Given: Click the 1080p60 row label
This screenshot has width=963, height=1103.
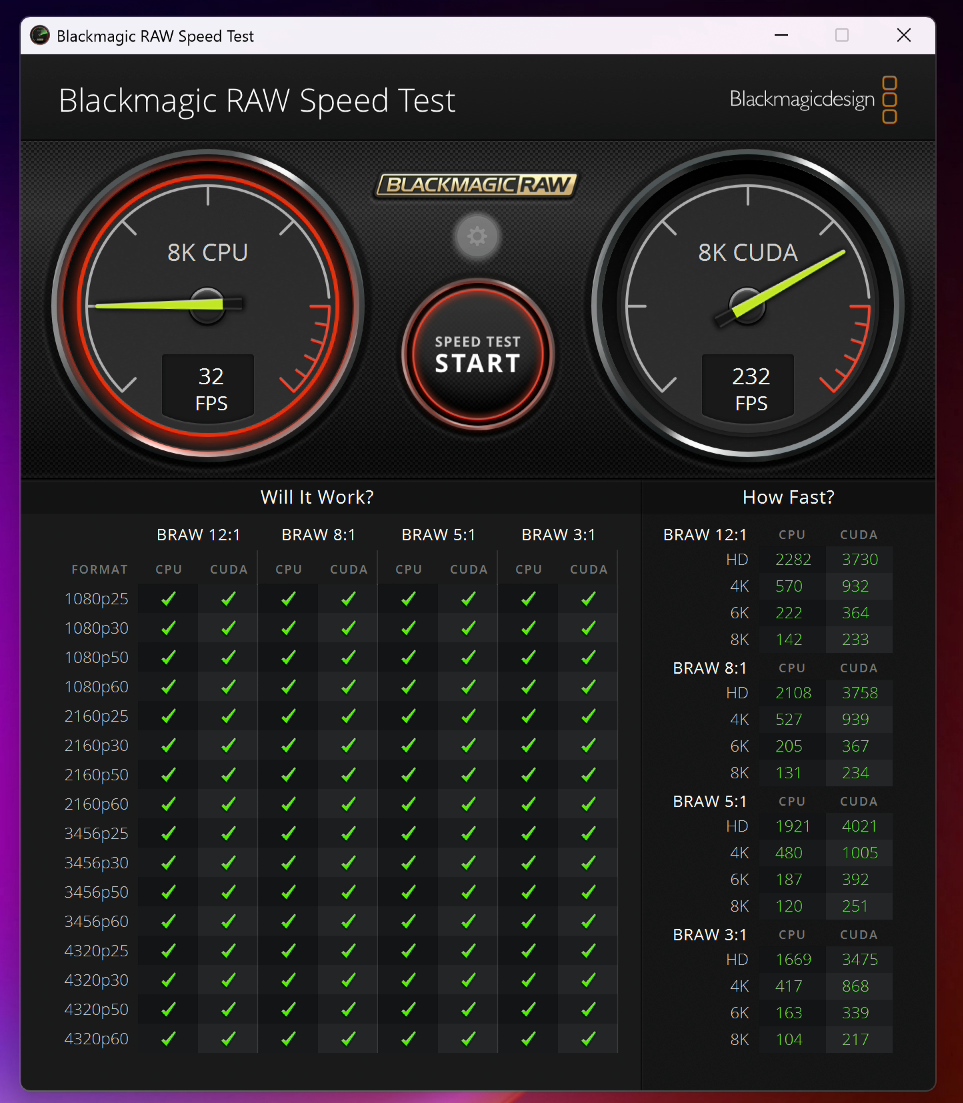Looking at the screenshot, I should (96, 687).
